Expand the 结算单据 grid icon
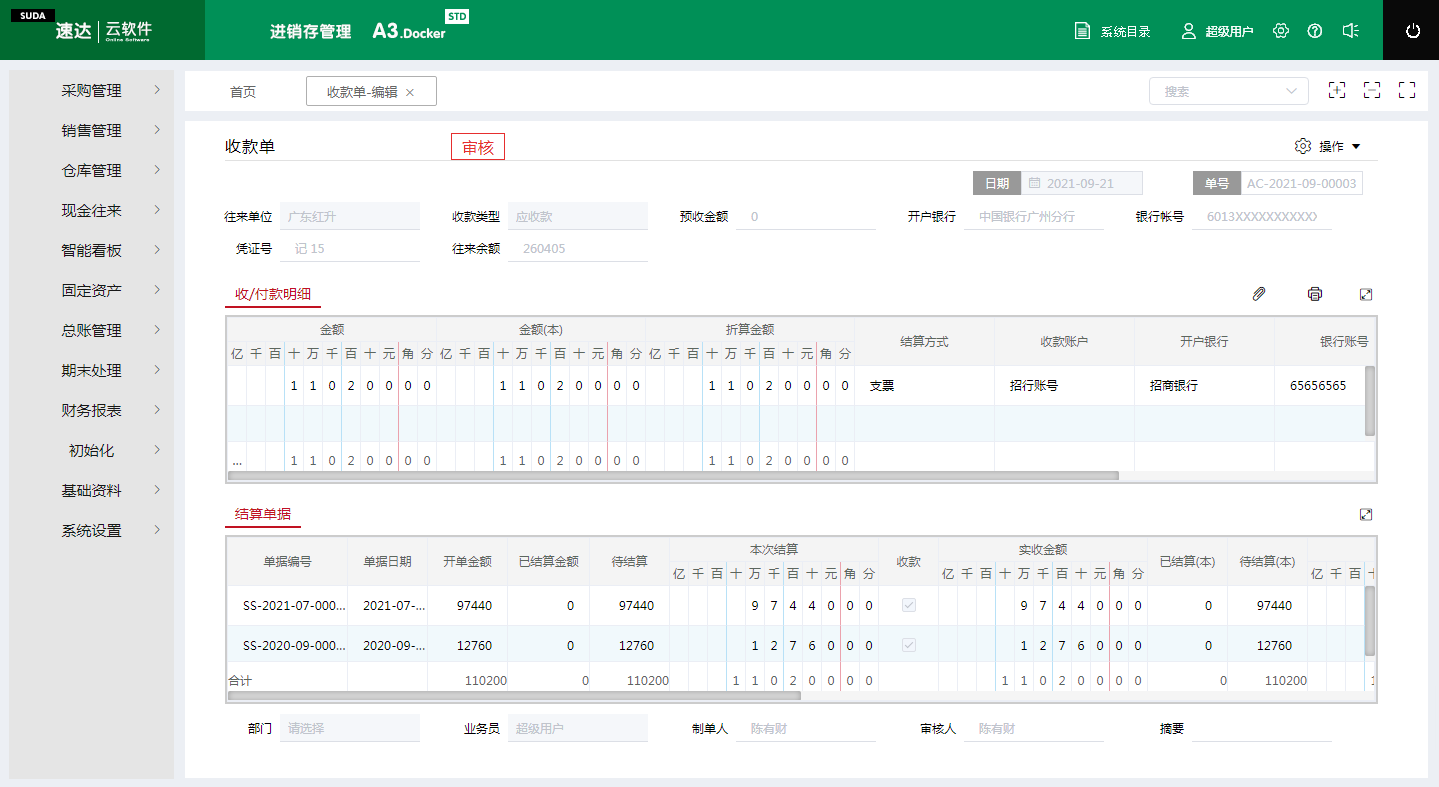The image size is (1439, 787). (1366, 514)
